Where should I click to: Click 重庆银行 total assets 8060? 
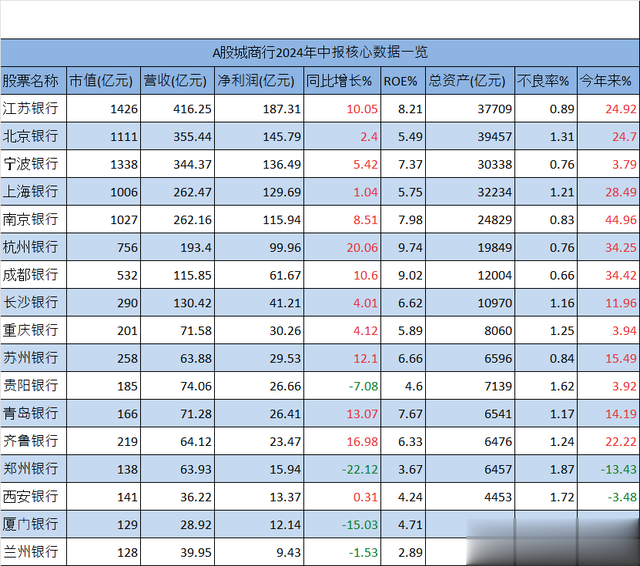[498, 331]
